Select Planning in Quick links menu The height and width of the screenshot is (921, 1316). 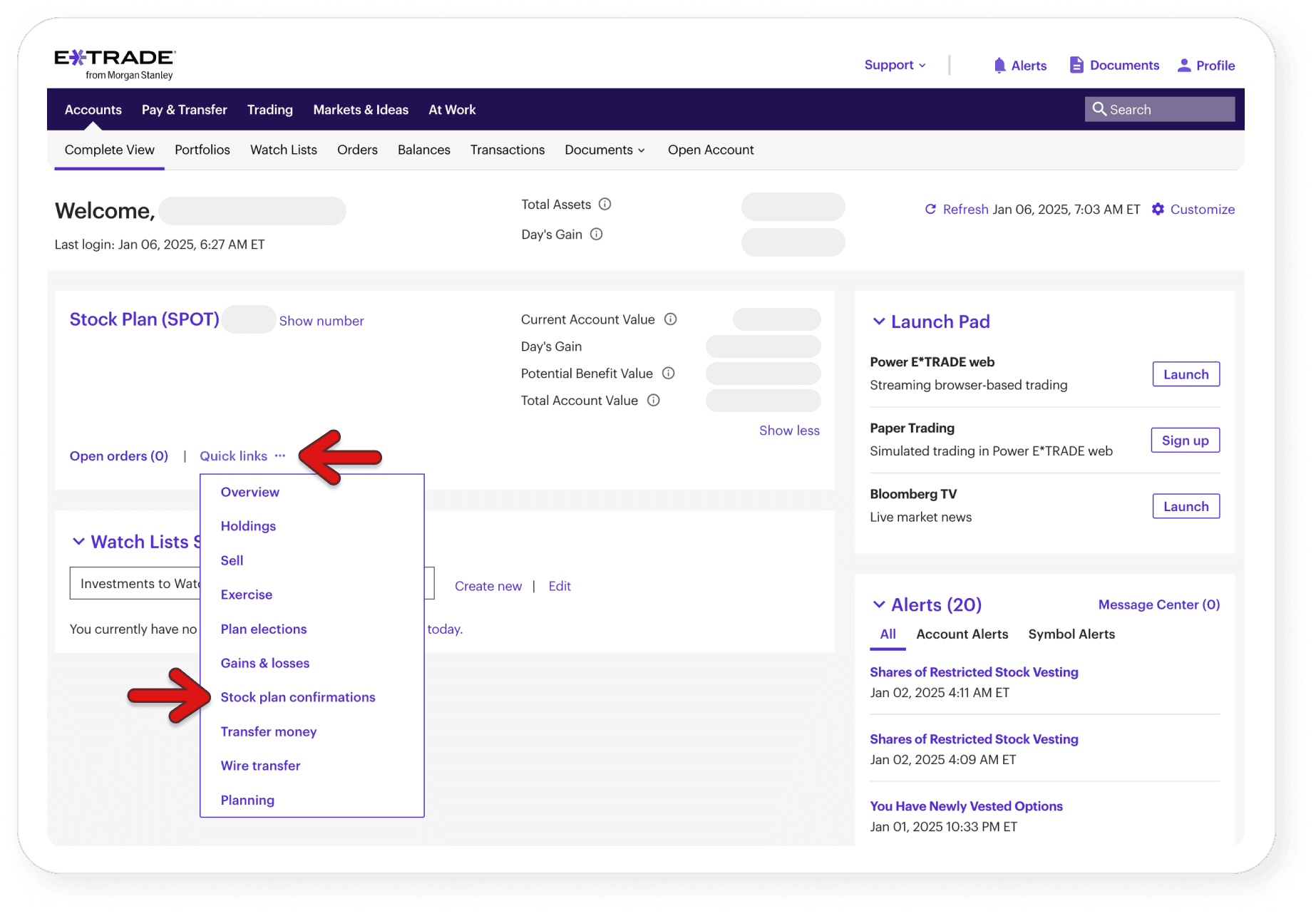(x=247, y=800)
